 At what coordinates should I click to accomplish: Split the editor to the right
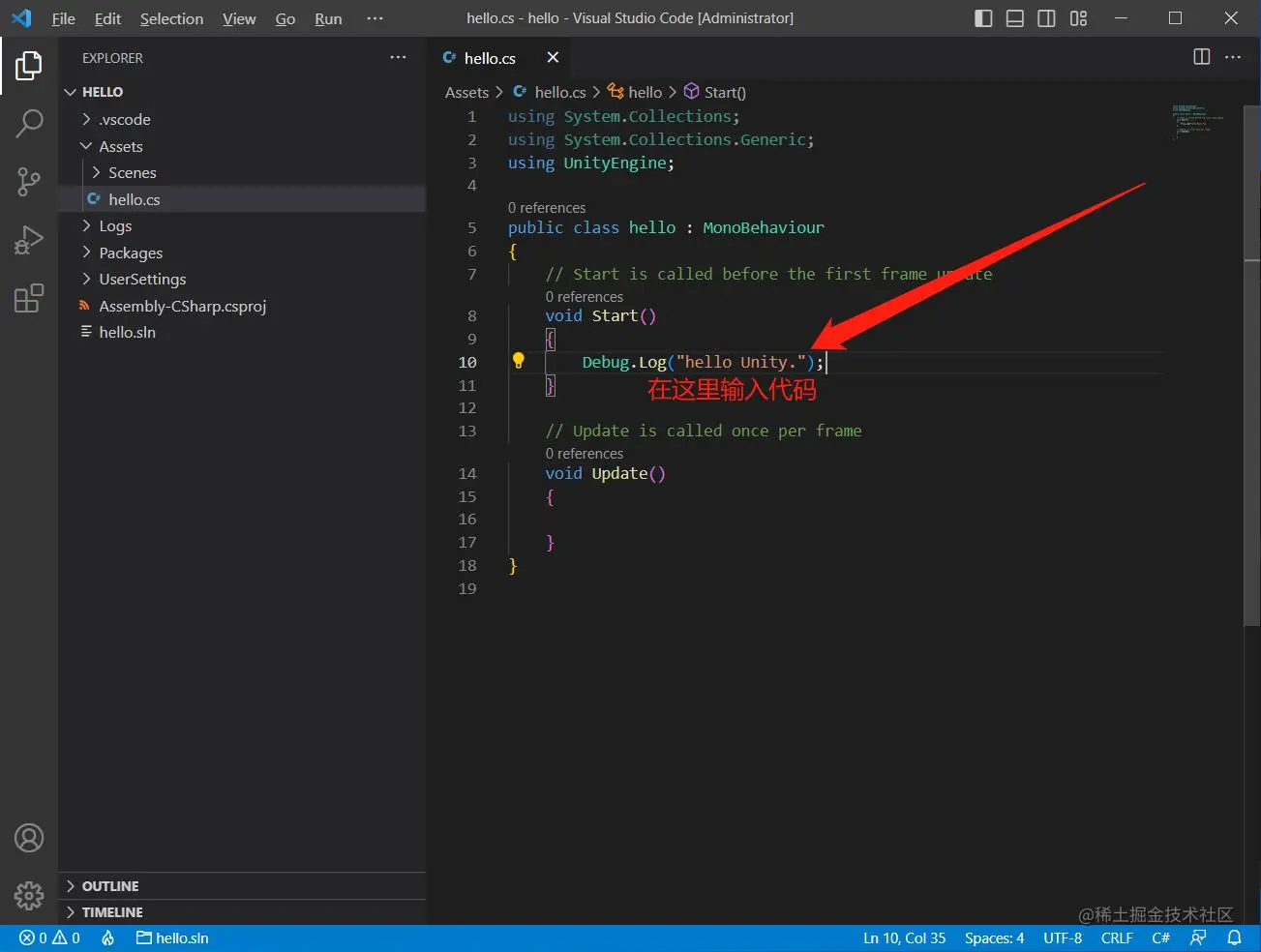coord(1201,57)
